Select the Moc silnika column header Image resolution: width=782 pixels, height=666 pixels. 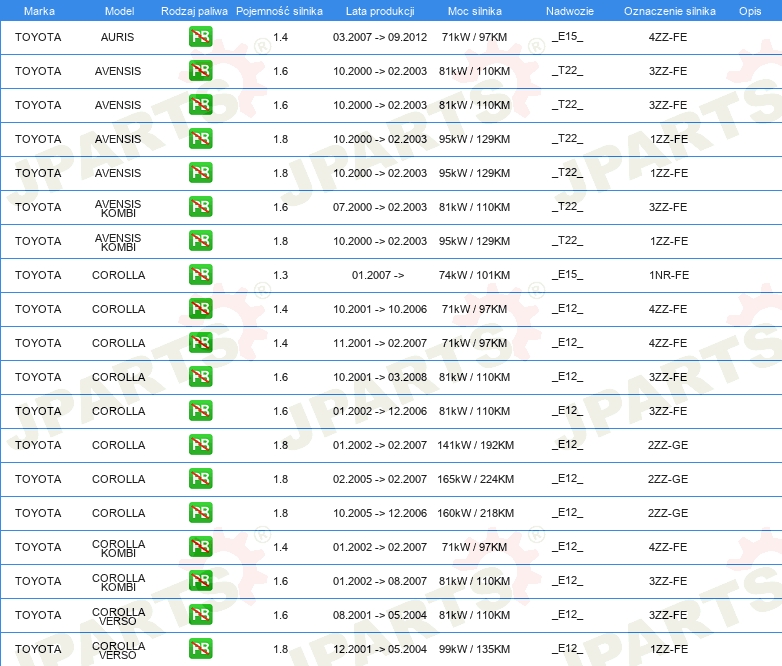[475, 11]
